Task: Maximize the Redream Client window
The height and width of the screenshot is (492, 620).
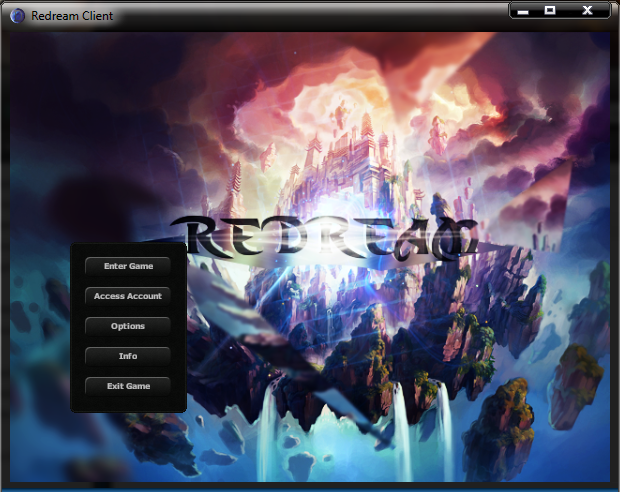Action: [x=550, y=10]
